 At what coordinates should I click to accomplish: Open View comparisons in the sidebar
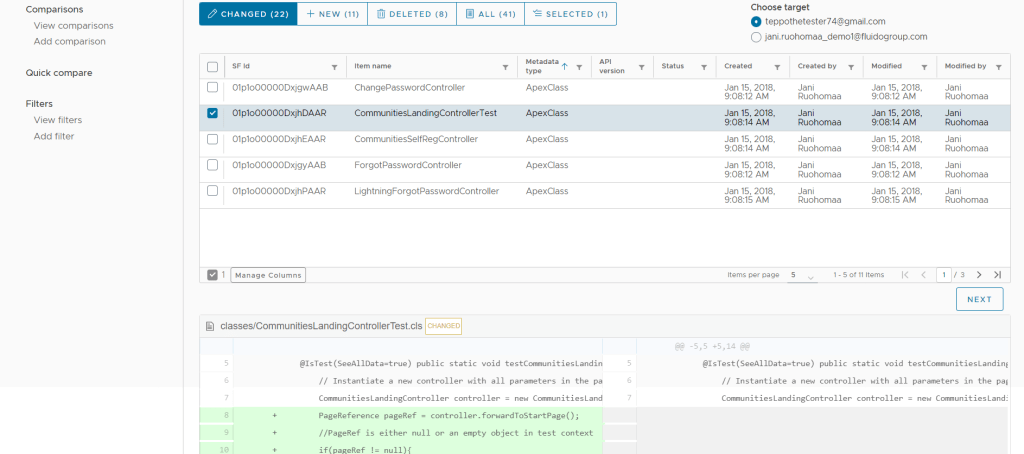tap(74, 25)
